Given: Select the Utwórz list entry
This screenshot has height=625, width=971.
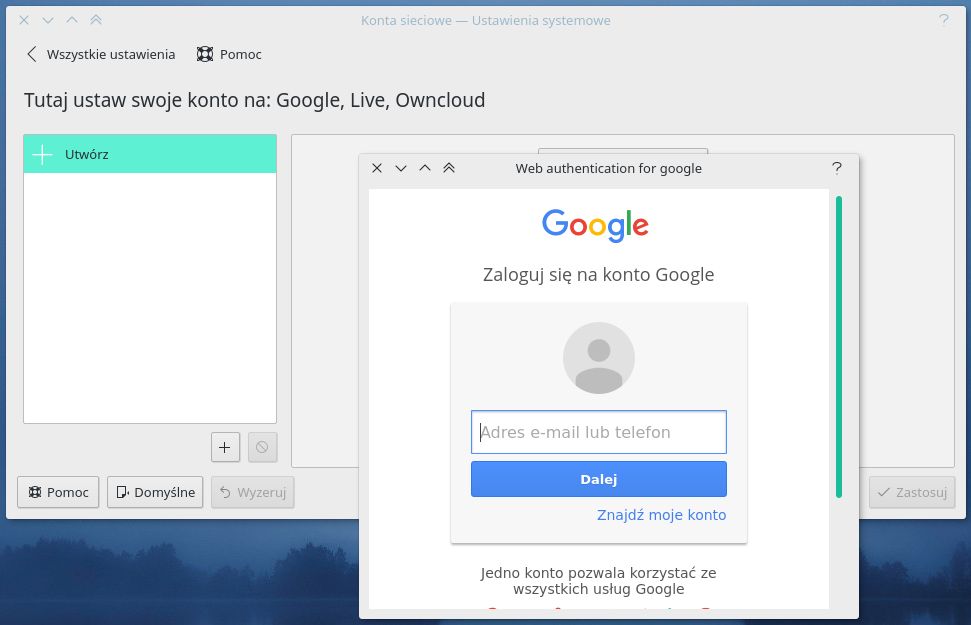Looking at the screenshot, I should pos(150,154).
